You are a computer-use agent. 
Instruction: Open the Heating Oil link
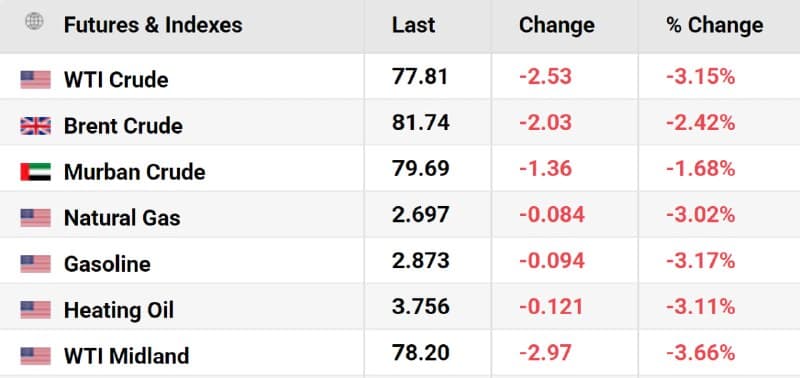118,310
